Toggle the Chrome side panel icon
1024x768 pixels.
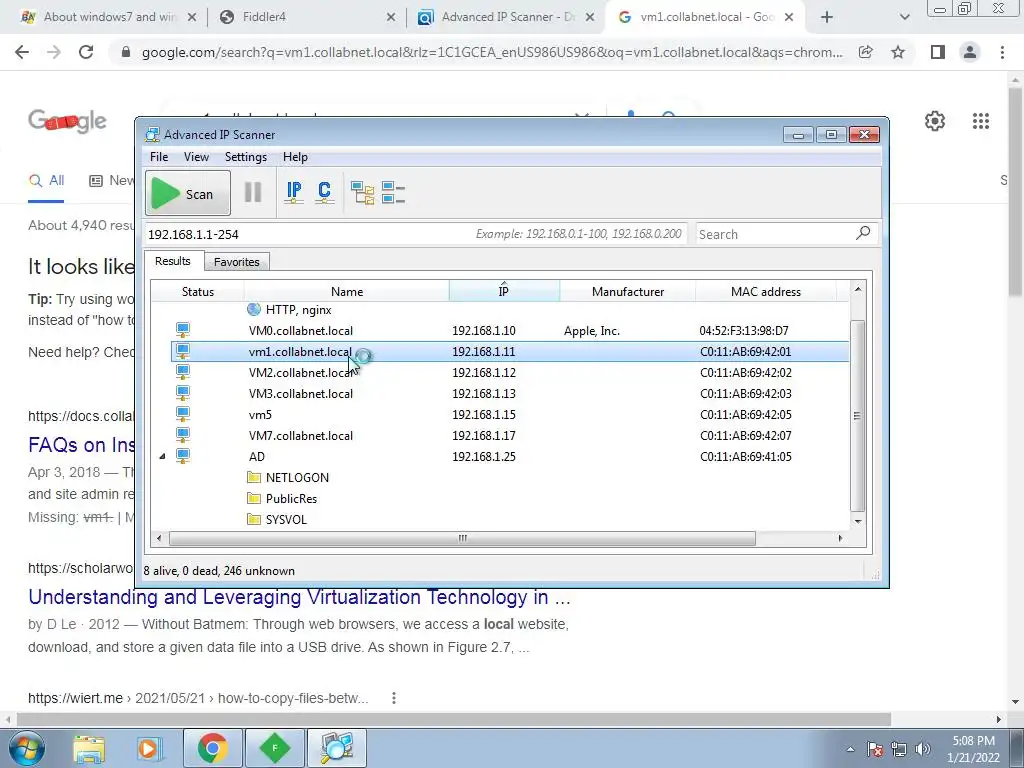[x=938, y=52]
